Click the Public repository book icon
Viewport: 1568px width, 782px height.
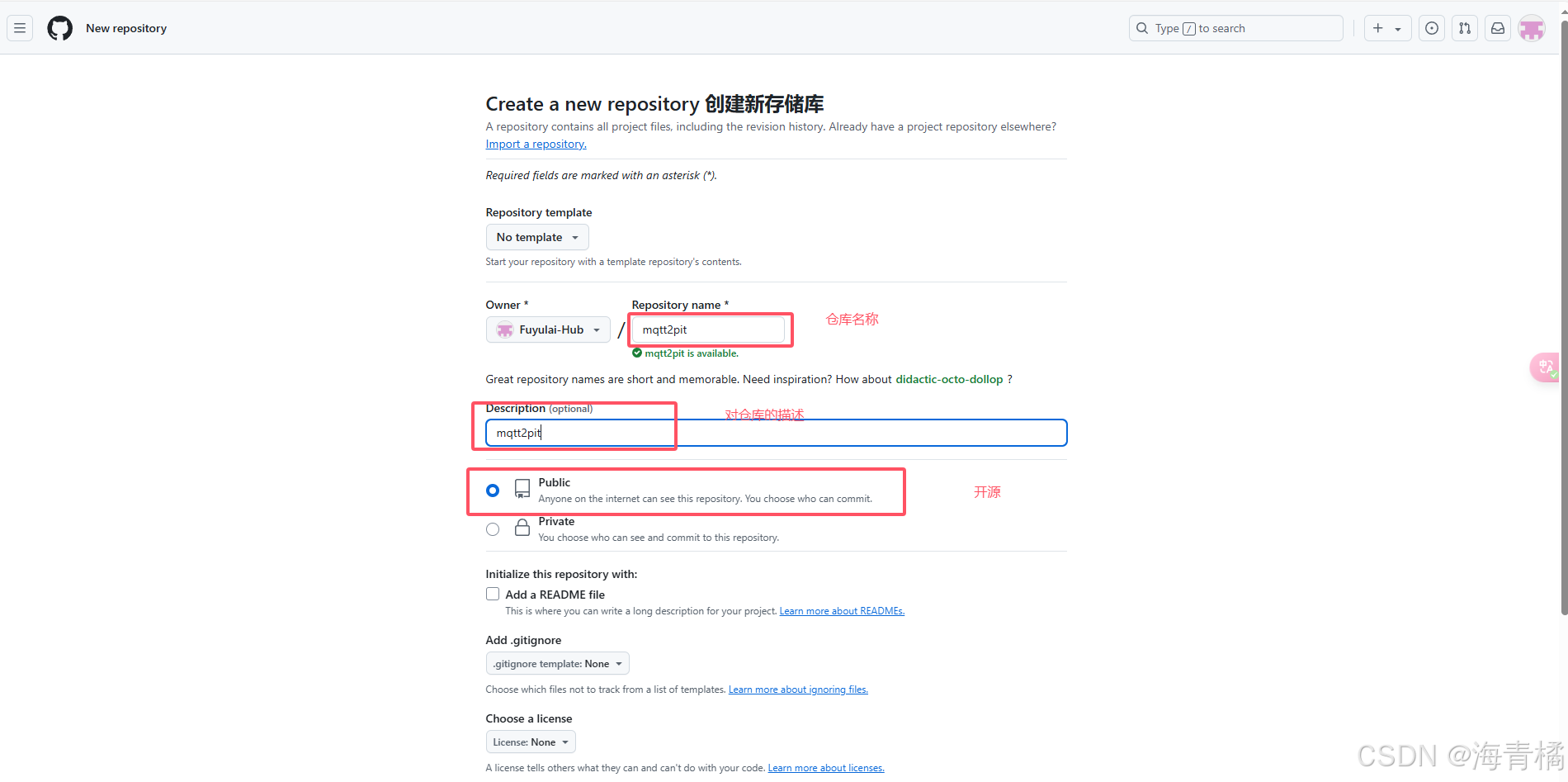pyautogui.click(x=522, y=489)
